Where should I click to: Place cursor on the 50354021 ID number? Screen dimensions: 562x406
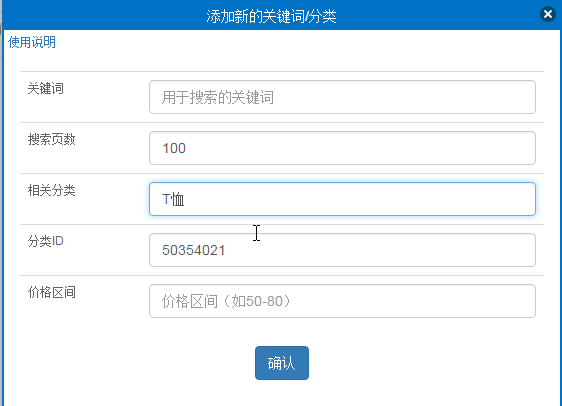194,250
